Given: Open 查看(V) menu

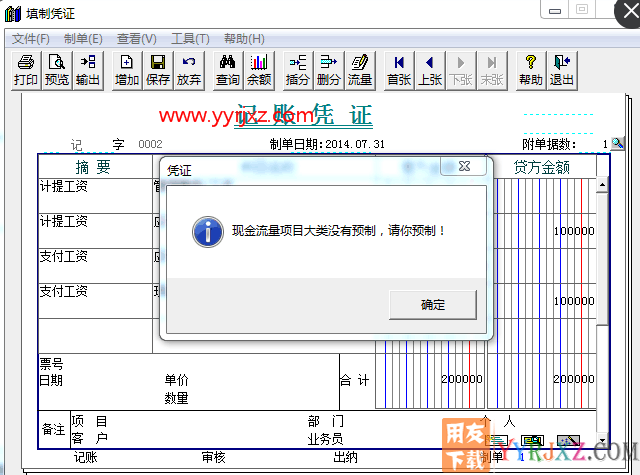Looking at the screenshot, I should pyautogui.click(x=136, y=39).
